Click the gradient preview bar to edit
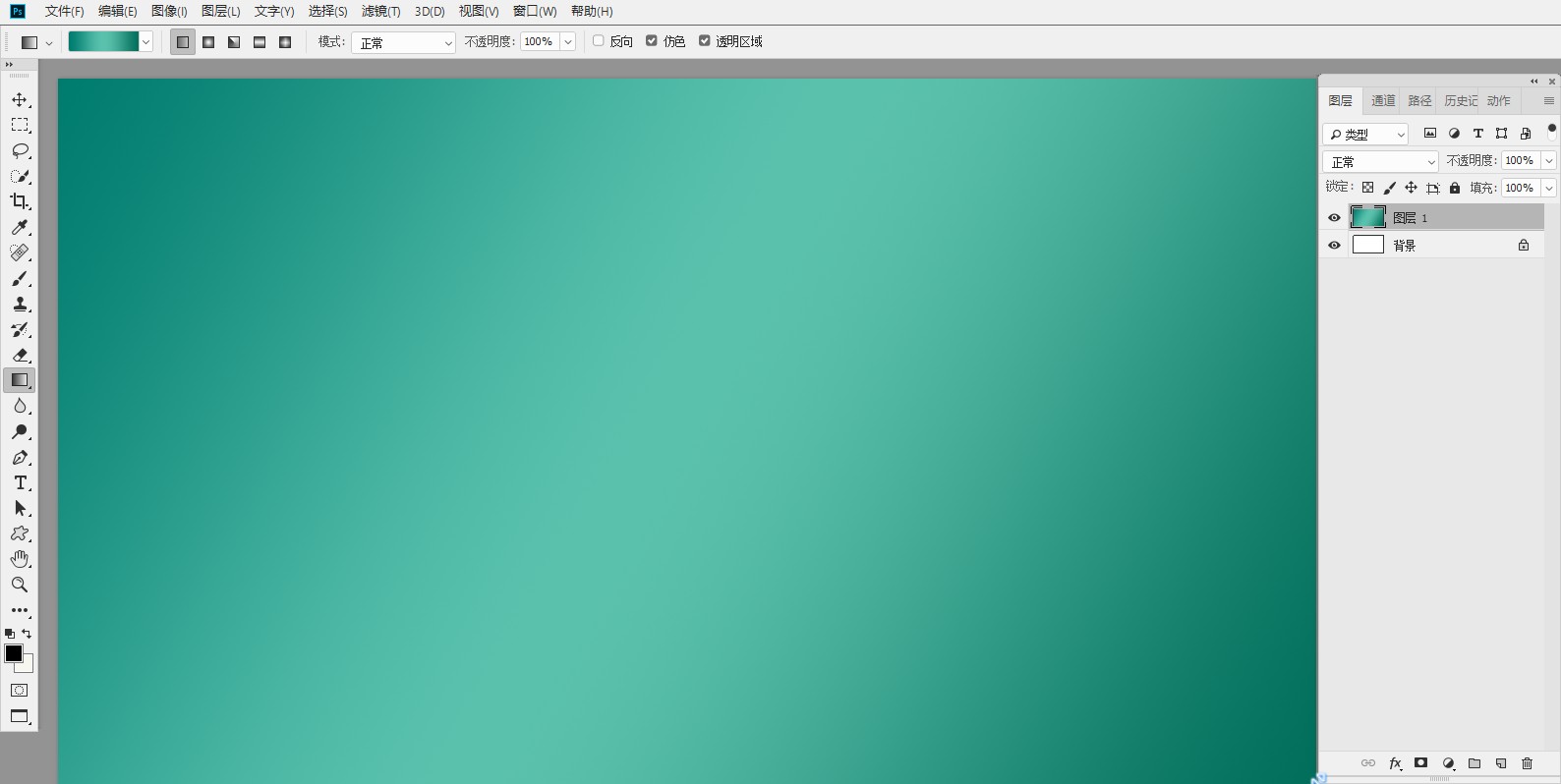The height and width of the screenshot is (784, 1561). click(x=103, y=42)
